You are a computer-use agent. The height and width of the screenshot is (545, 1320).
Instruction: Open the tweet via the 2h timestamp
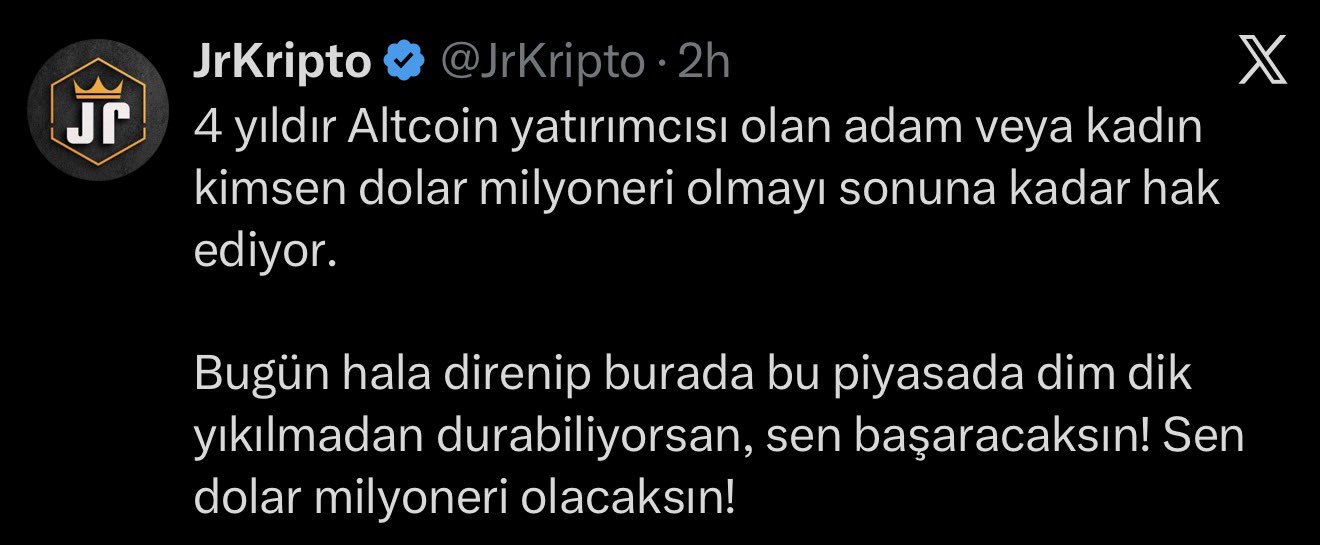pos(704,63)
